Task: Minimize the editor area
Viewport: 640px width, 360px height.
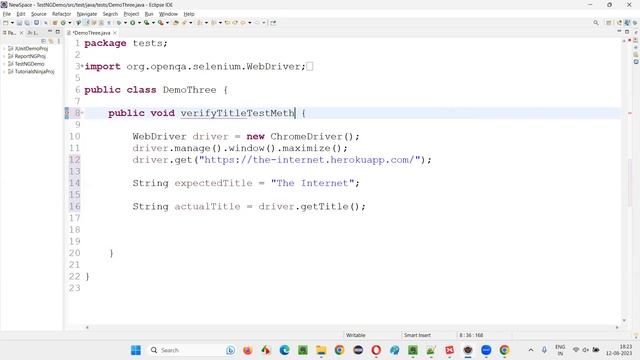Action: point(619,31)
